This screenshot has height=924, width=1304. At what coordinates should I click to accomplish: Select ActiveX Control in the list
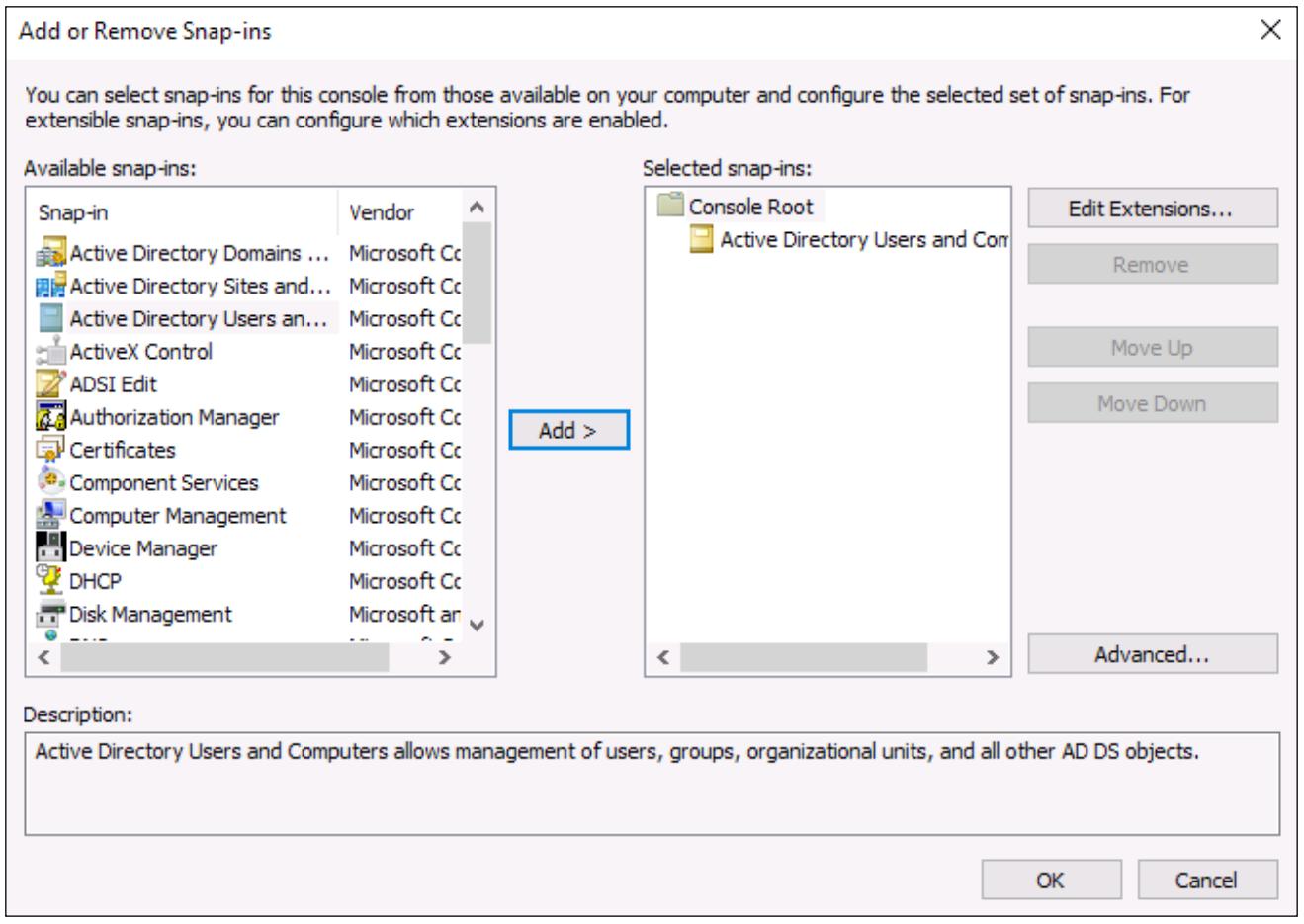coord(140,352)
